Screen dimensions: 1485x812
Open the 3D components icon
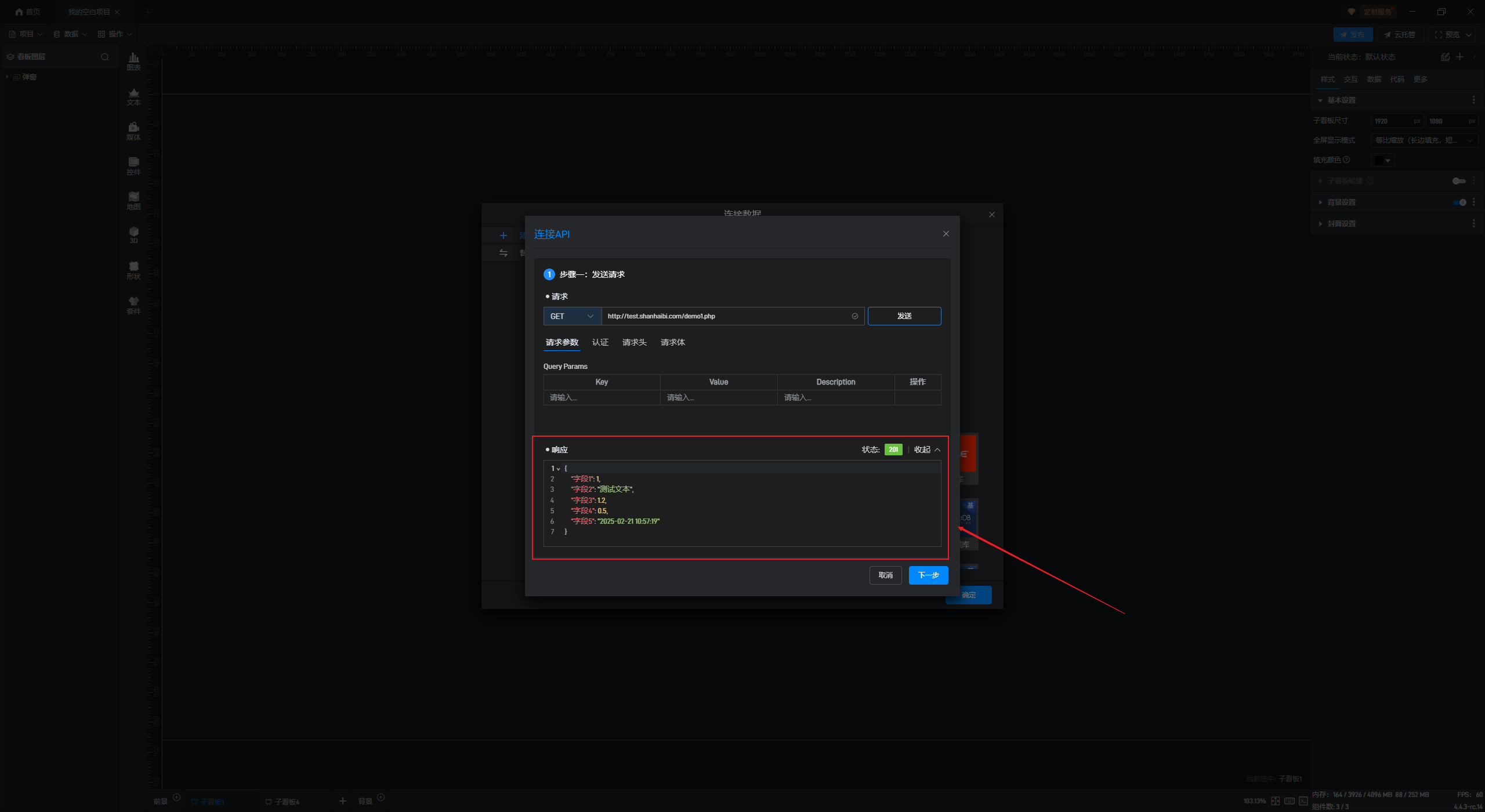[x=133, y=234]
